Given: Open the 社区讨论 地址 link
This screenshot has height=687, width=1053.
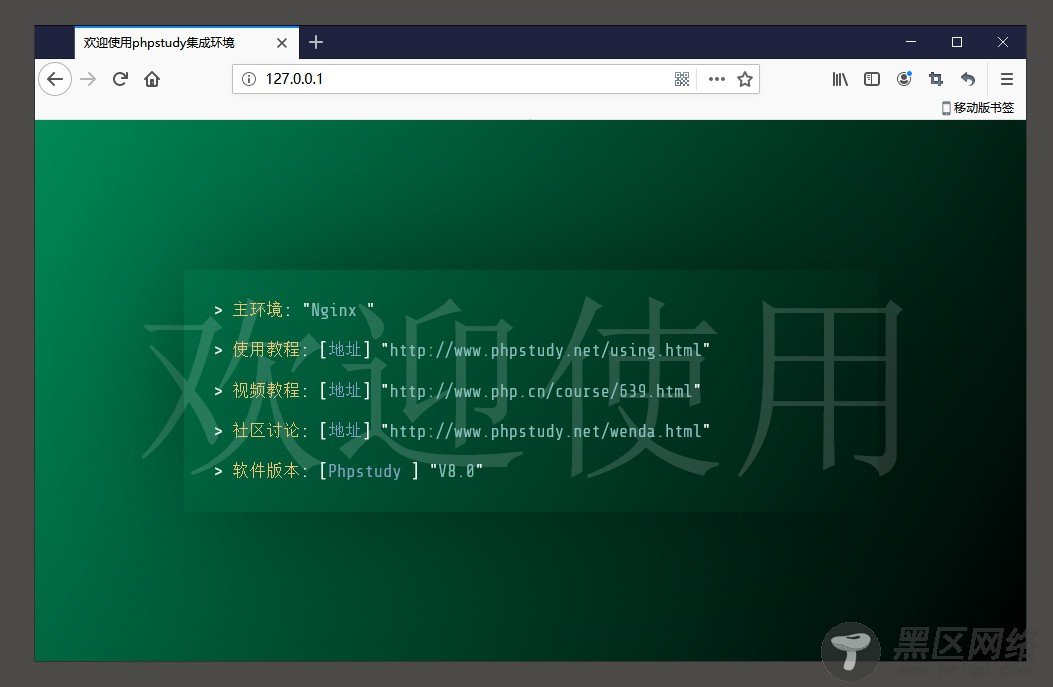Looking at the screenshot, I should [345, 430].
